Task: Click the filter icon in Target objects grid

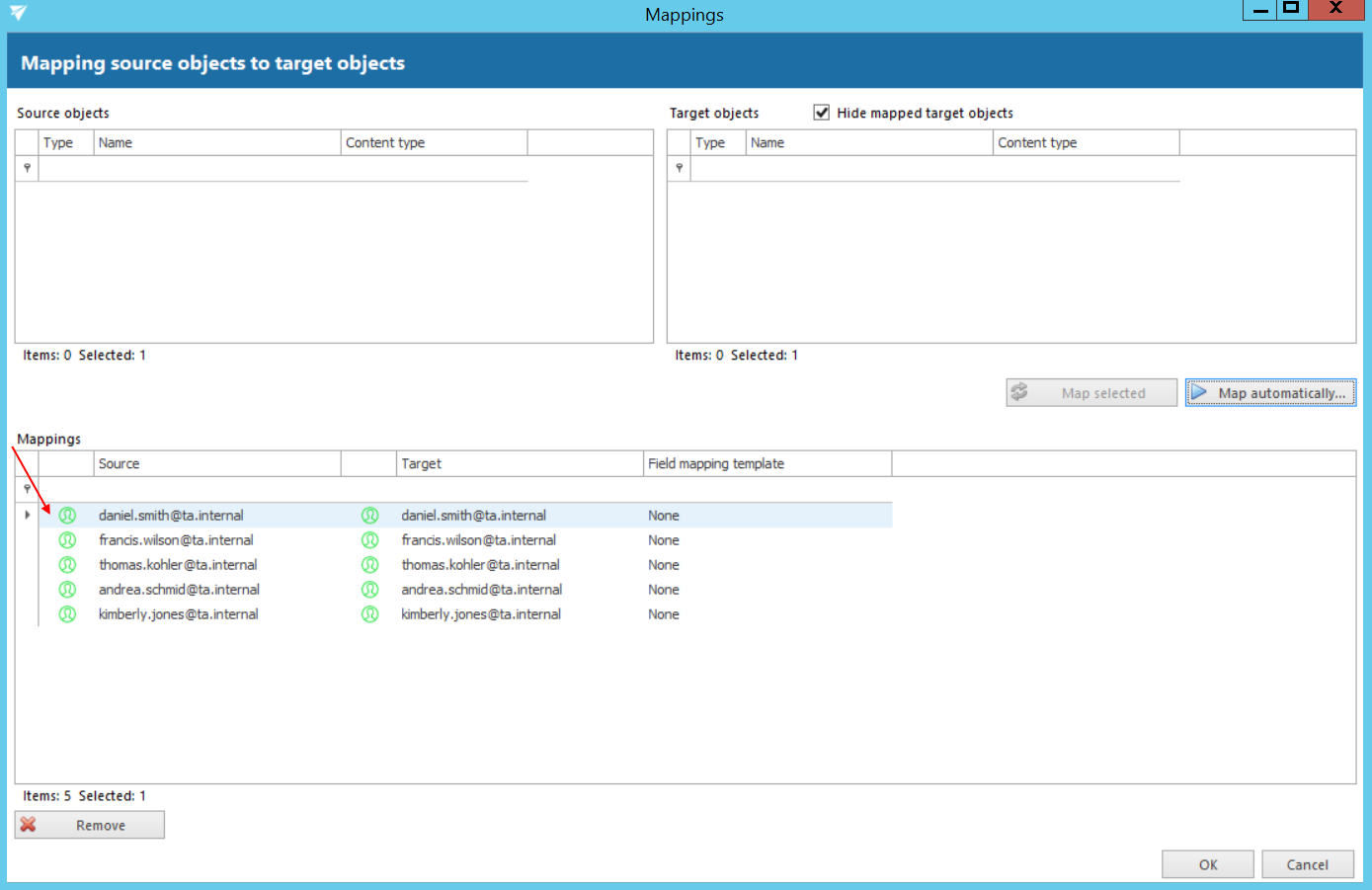Action: point(679,169)
